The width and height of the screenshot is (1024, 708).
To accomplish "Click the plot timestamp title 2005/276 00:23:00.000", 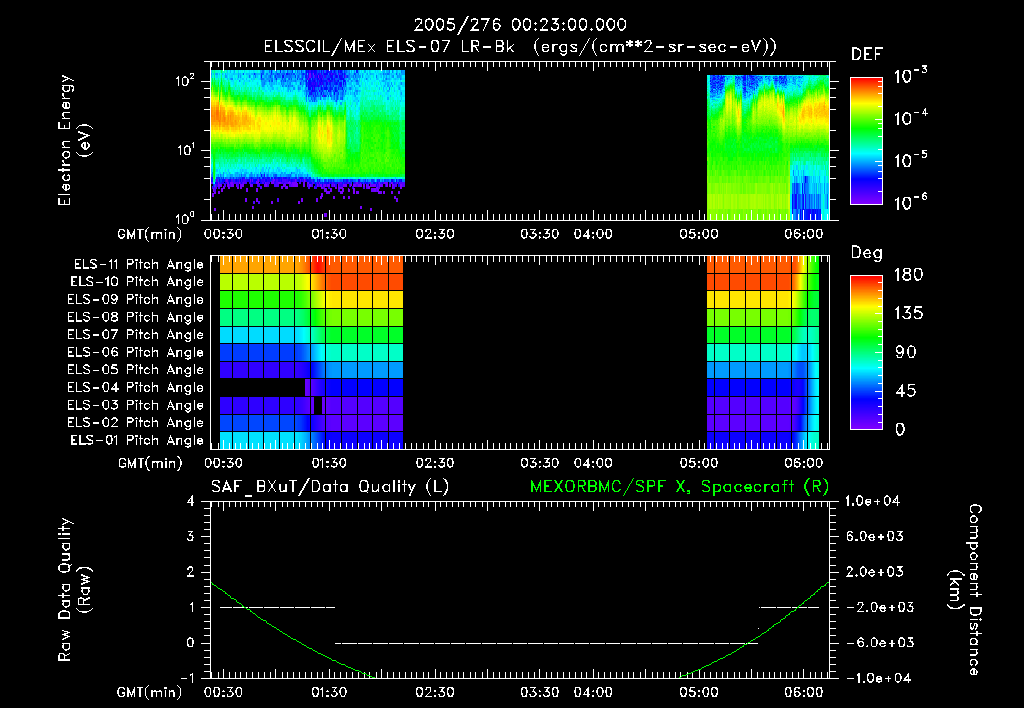I will pos(520,25).
